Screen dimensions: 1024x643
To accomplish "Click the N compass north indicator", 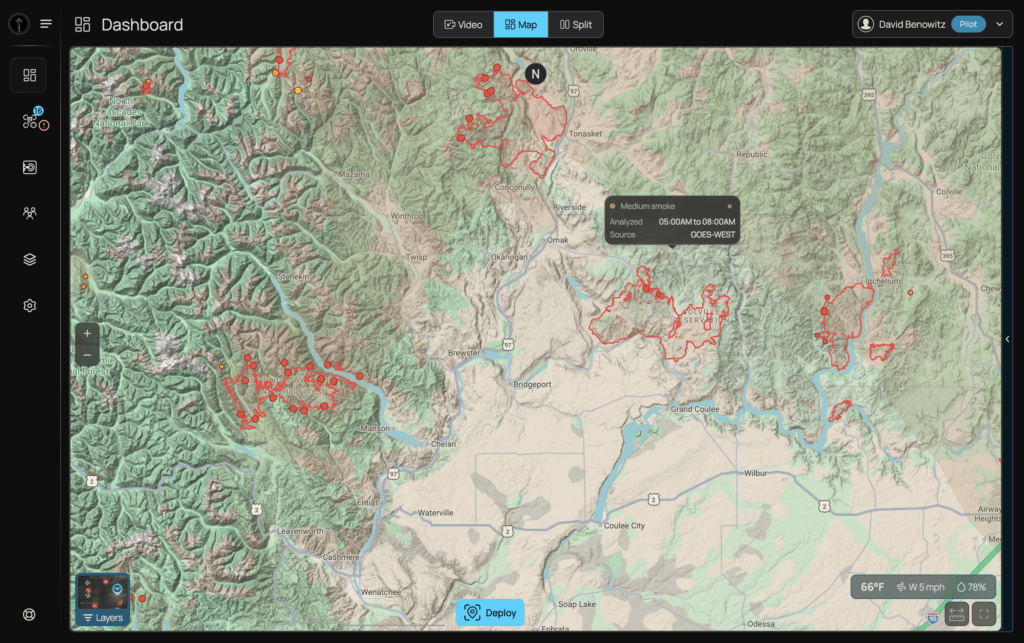I will pyautogui.click(x=536, y=74).
